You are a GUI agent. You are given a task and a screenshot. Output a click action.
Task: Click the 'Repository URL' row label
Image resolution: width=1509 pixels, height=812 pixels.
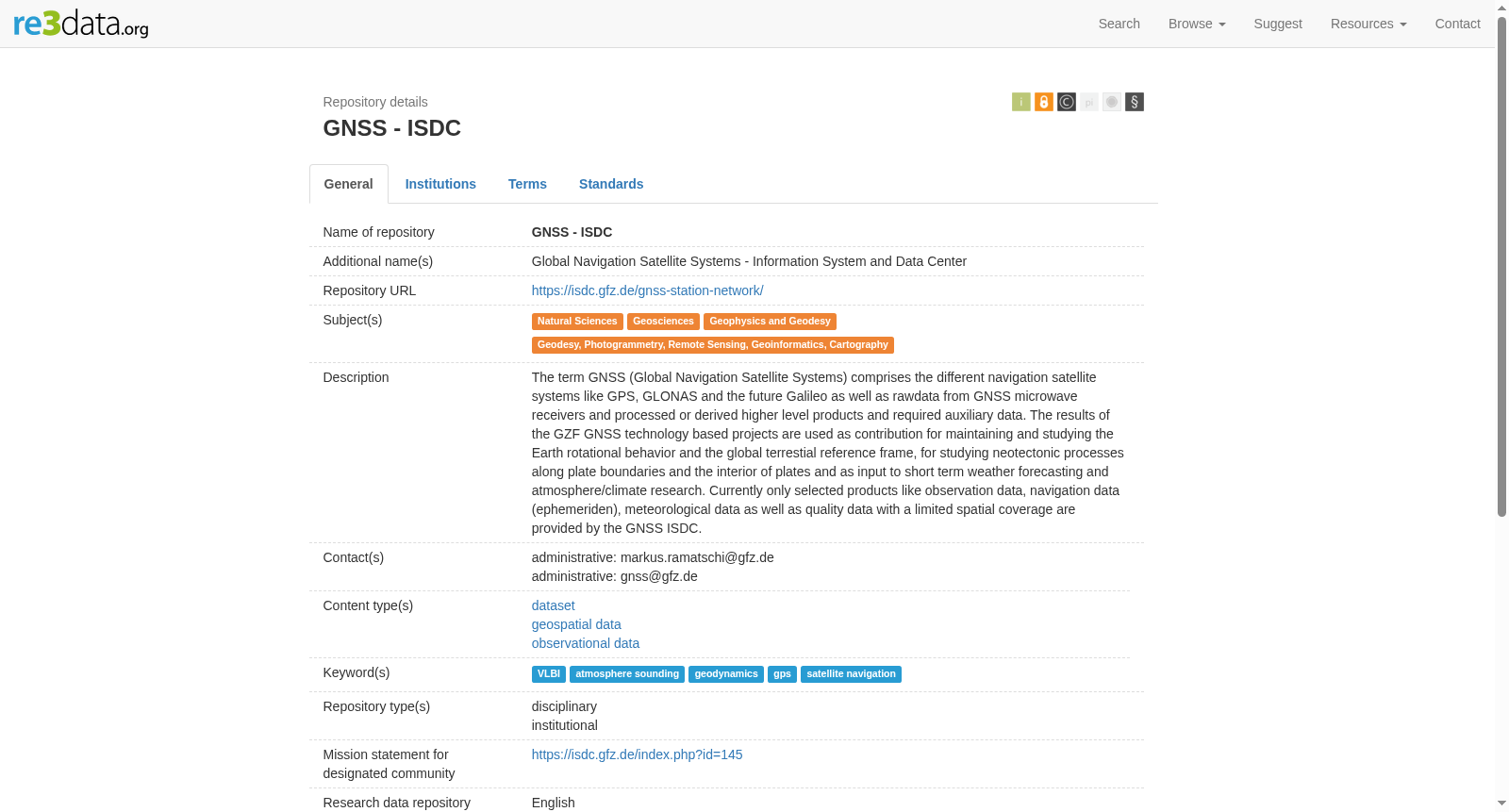point(370,290)
